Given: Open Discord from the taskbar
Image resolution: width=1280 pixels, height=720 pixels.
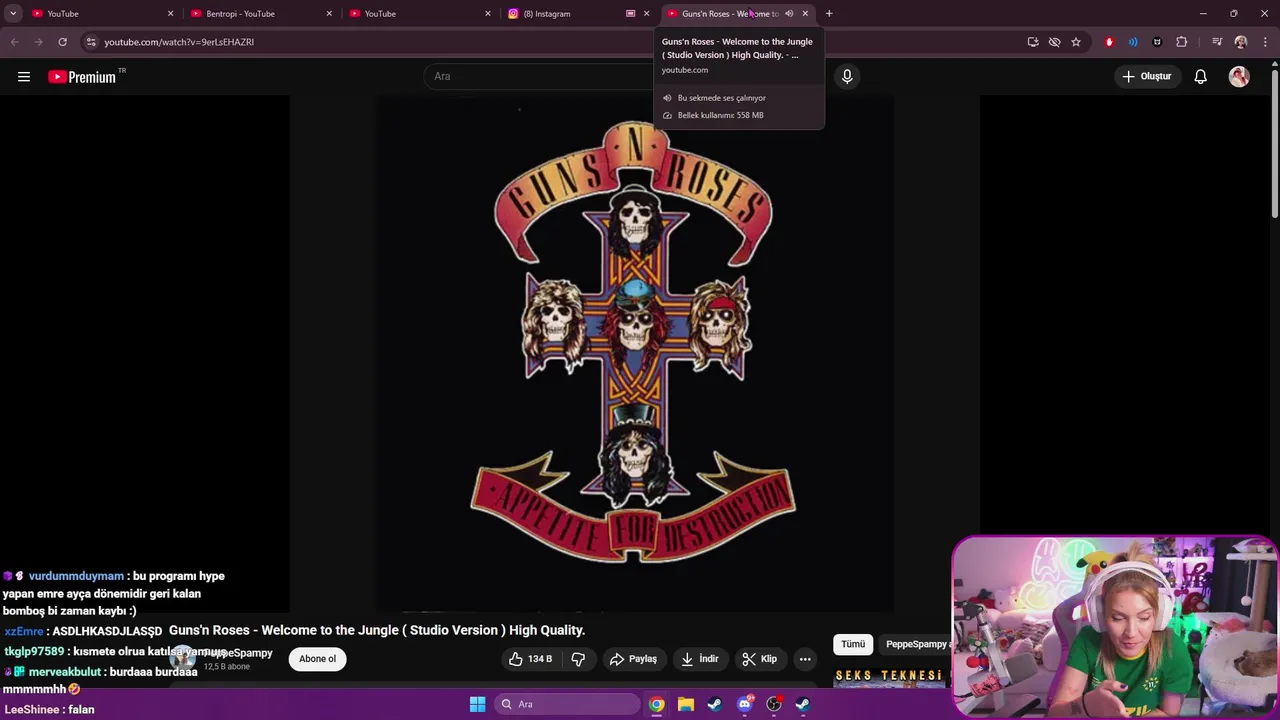Looking at the screenshot, I should (744, 704).
